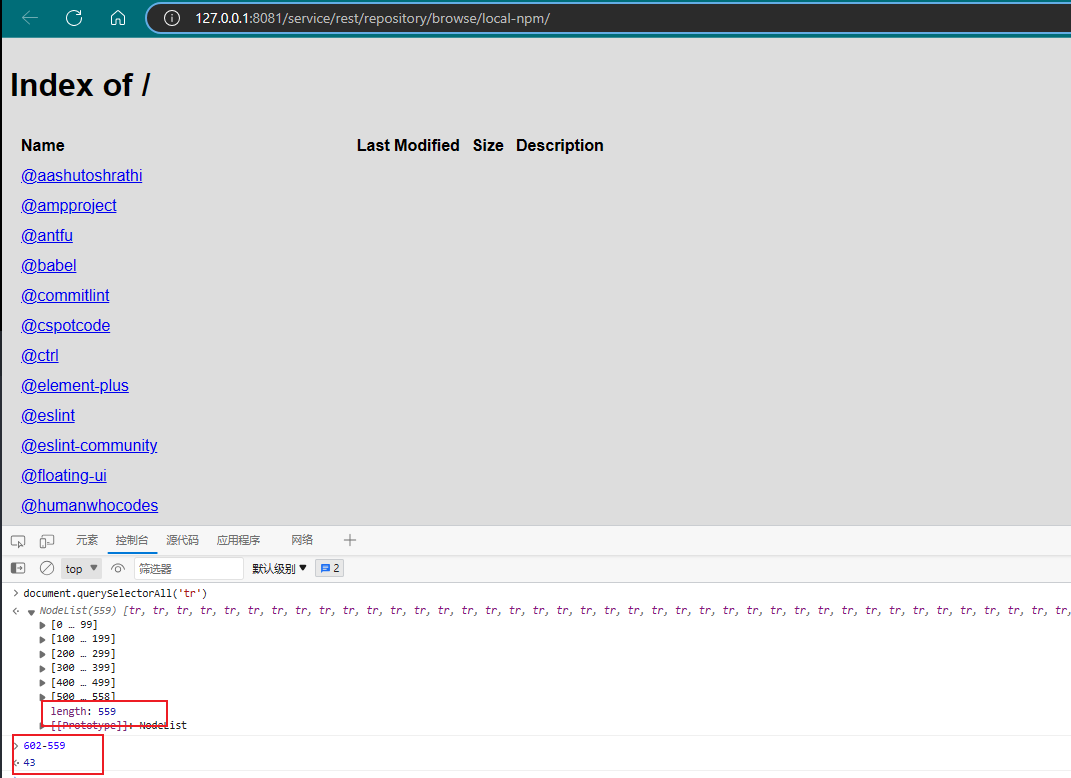Open the browser home page icon
1071x778 pixels.
click(117, 18)
